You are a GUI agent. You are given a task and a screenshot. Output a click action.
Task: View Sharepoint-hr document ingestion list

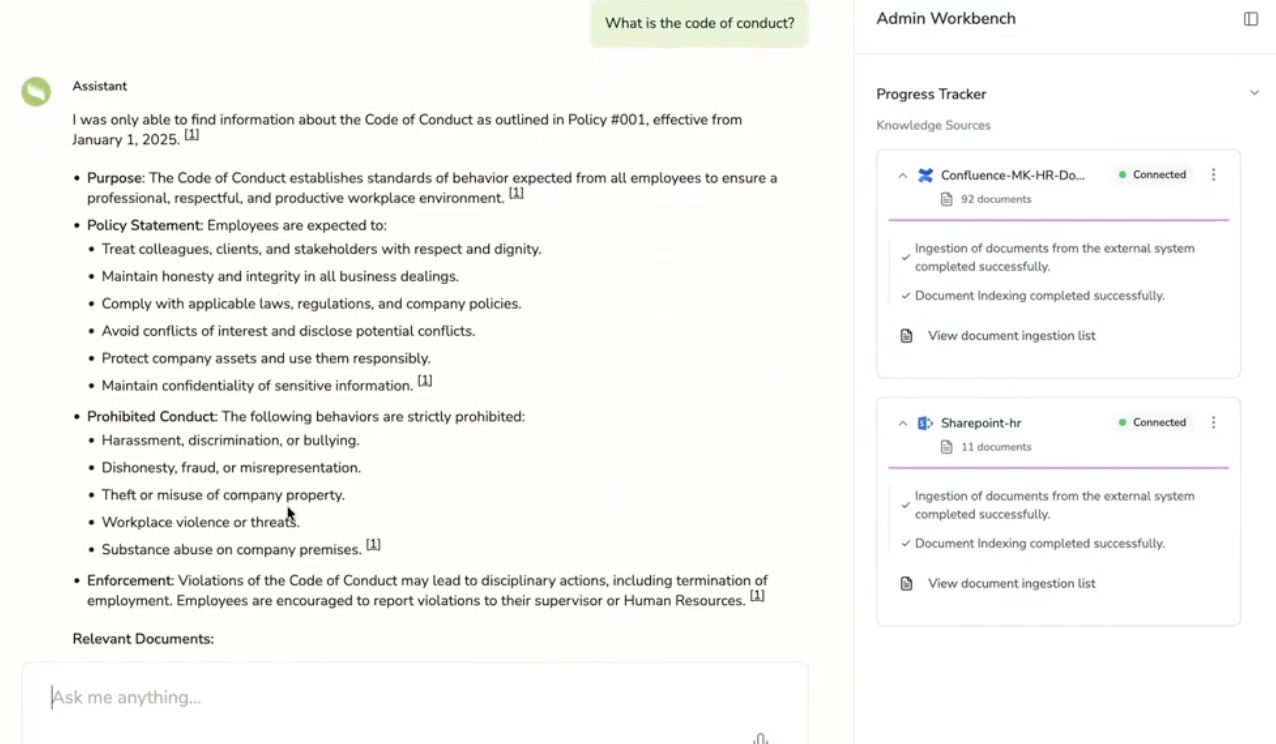click(1011, 584)
